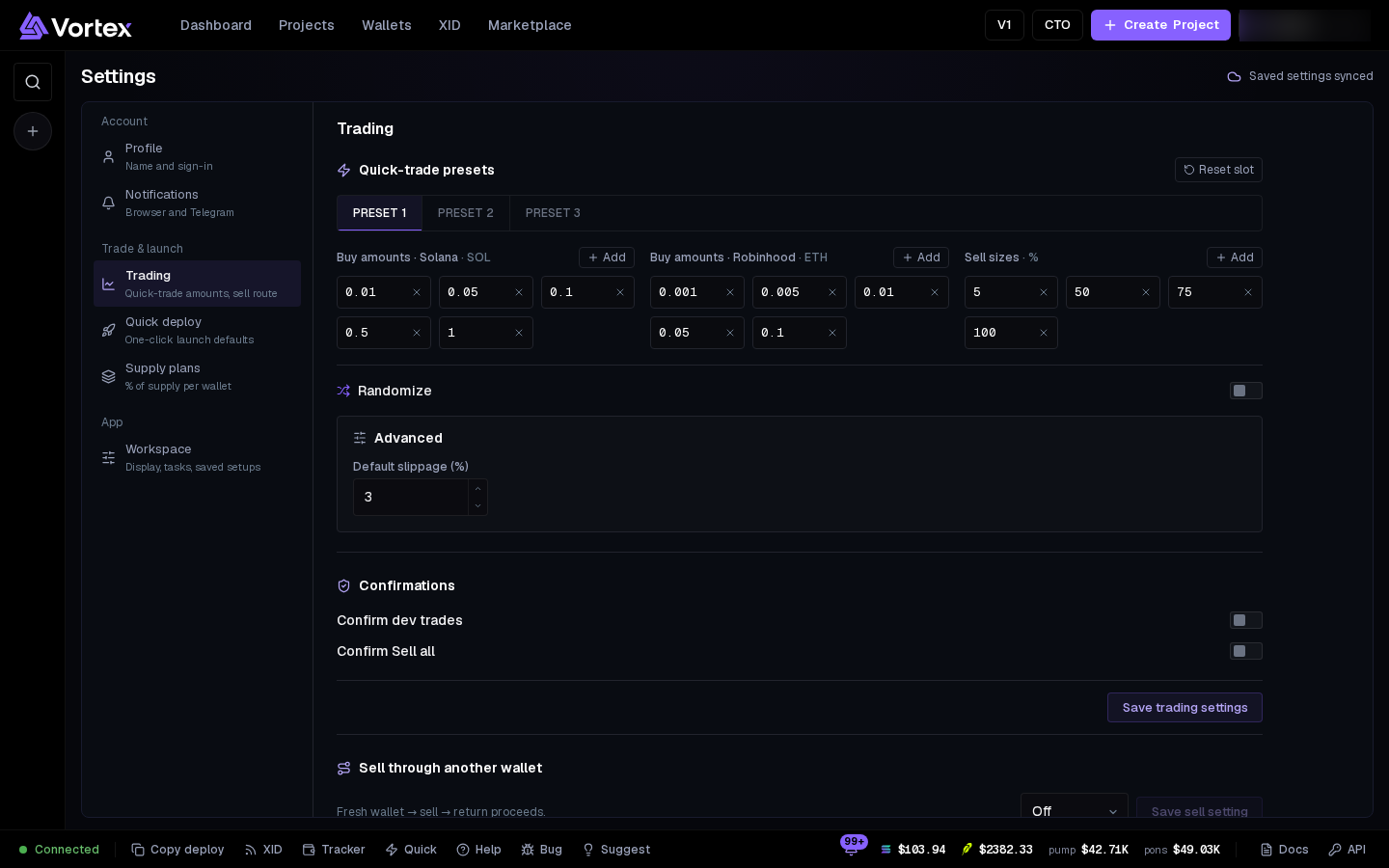Toggle the Randomize switch
Screen dimensions: 1389x868
1246,391
